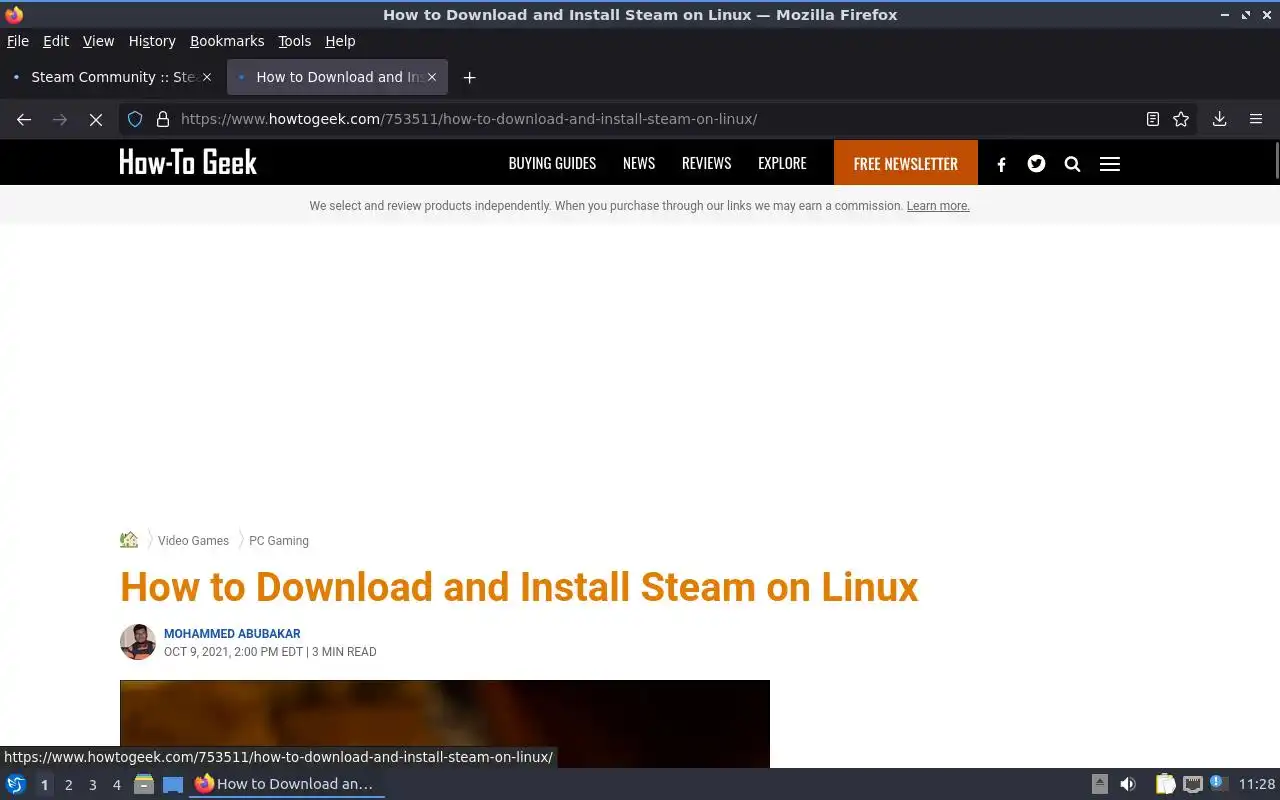Open Firefox application hamburger menu
This screenshot has height=800, width=1280.
(1256, 119)
